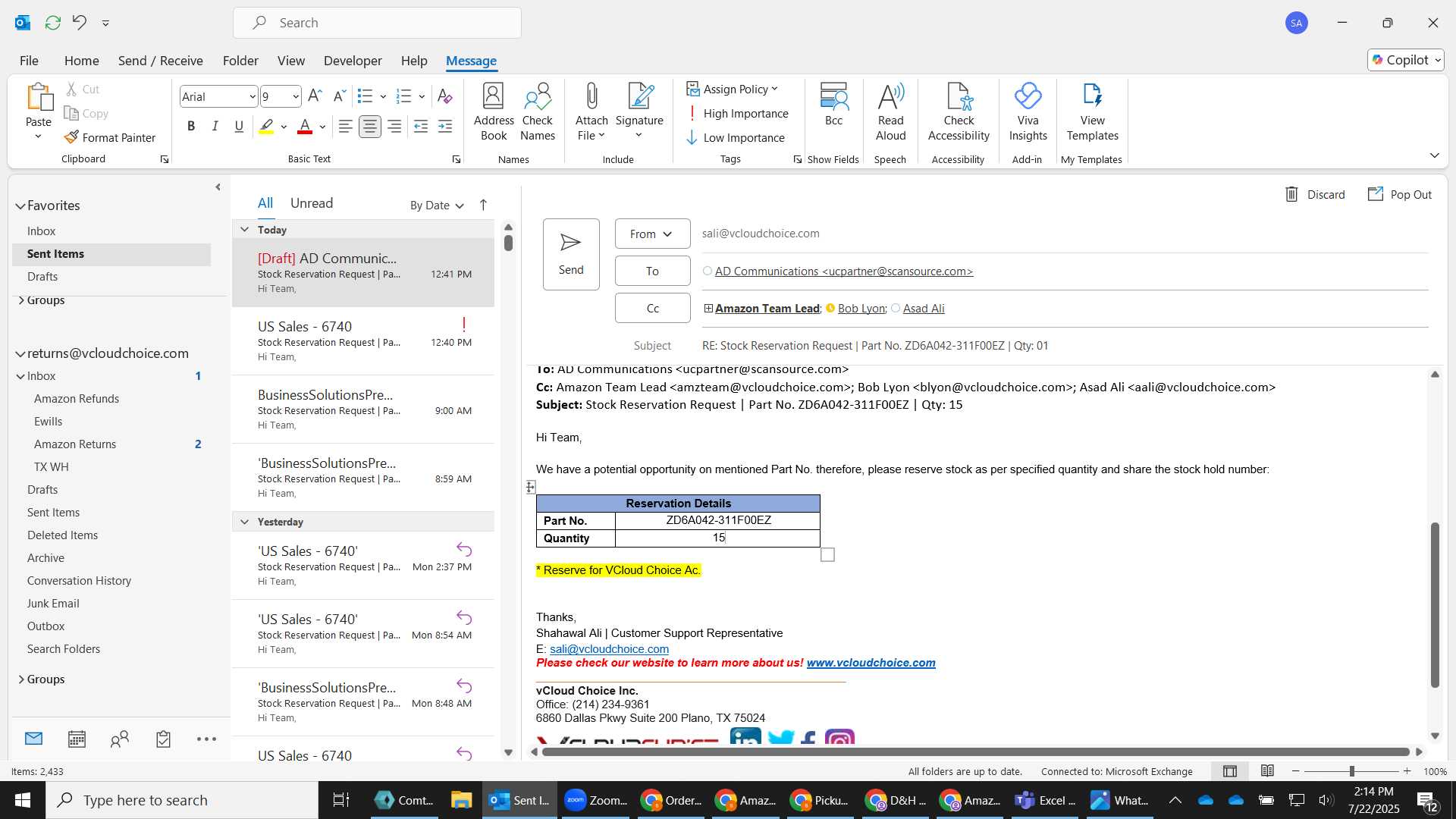Screen dimensions: 1456x819
Task: Click the Cc recipients button
Action: pyautogui.click(x=652, y=308)
